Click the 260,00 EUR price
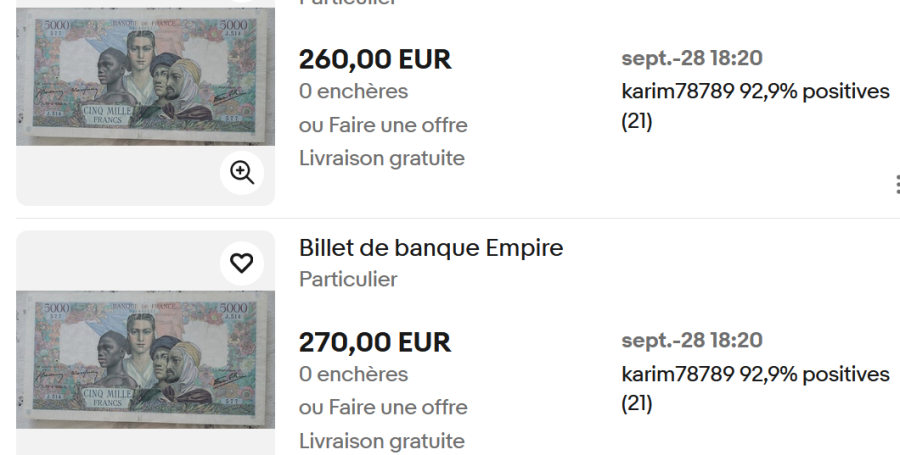Screen dimensions: 900x455 click(375, 60)
